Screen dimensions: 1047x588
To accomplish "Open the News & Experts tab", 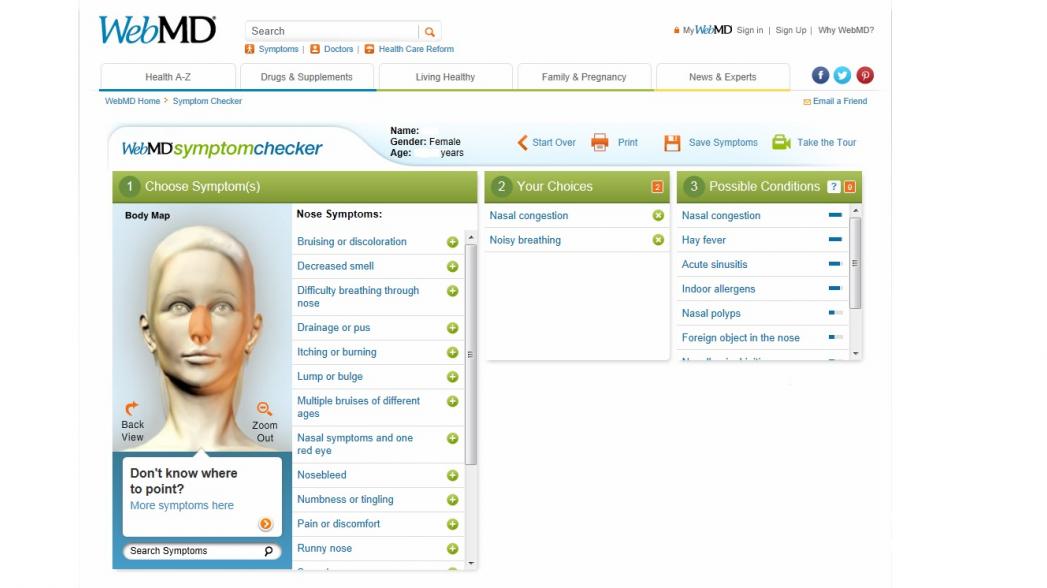I will click(722, 77).
